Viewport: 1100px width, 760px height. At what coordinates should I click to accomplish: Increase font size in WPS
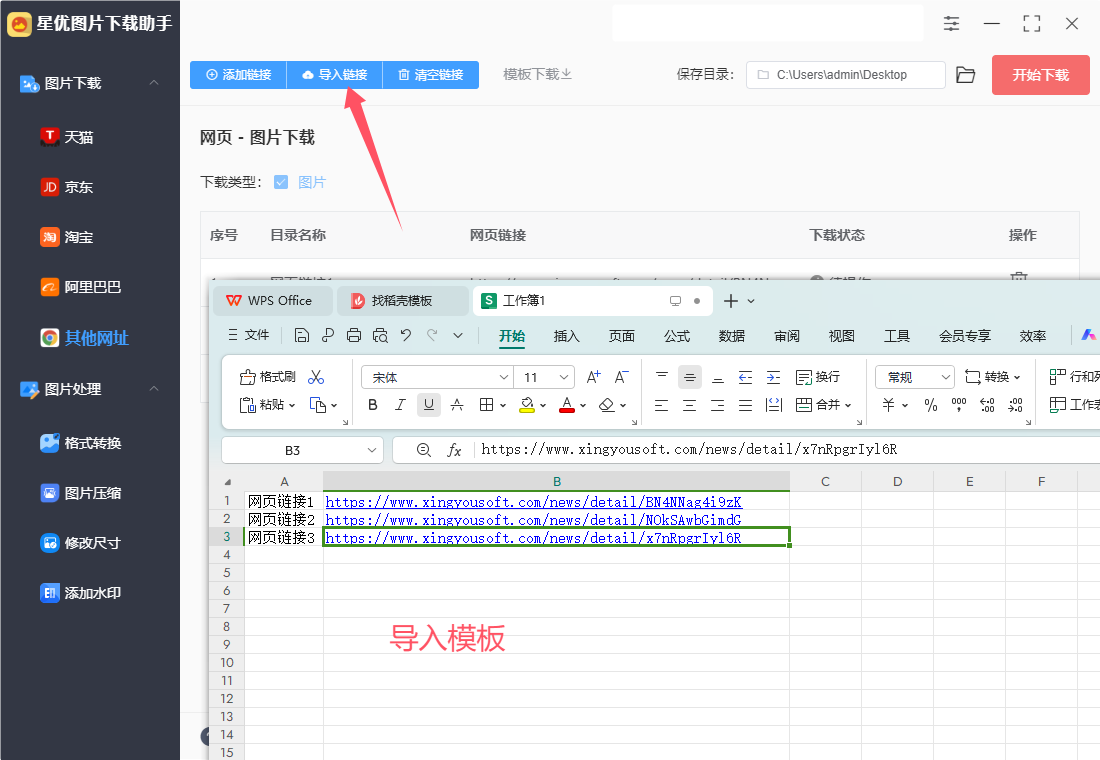tap(593, 377)
